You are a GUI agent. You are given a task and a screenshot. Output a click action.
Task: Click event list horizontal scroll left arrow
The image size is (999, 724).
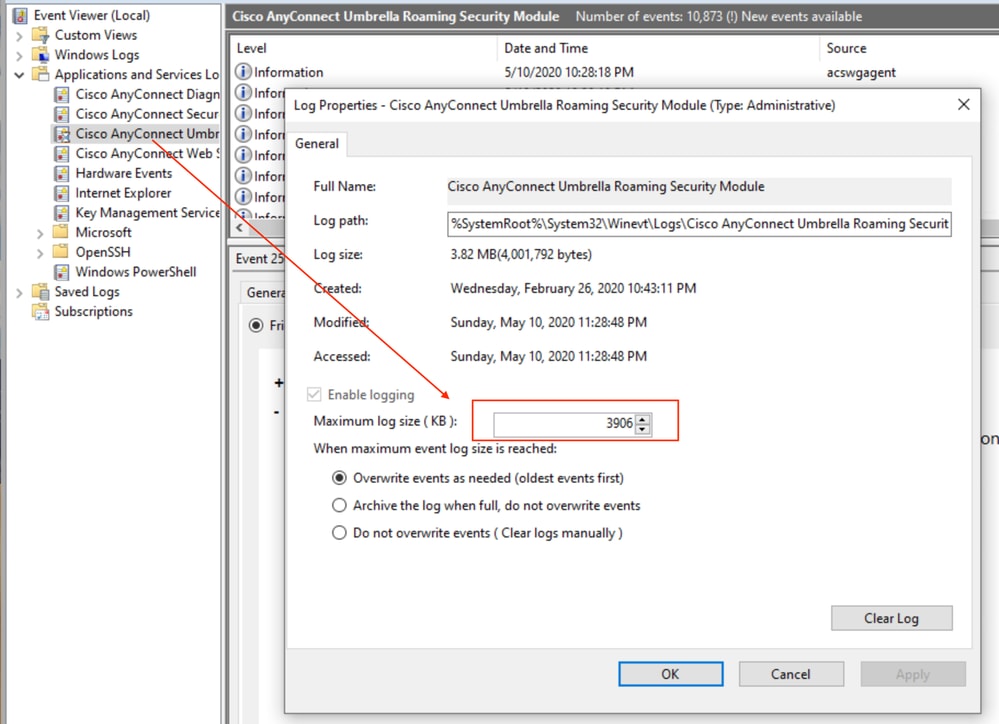click(240, 228)
